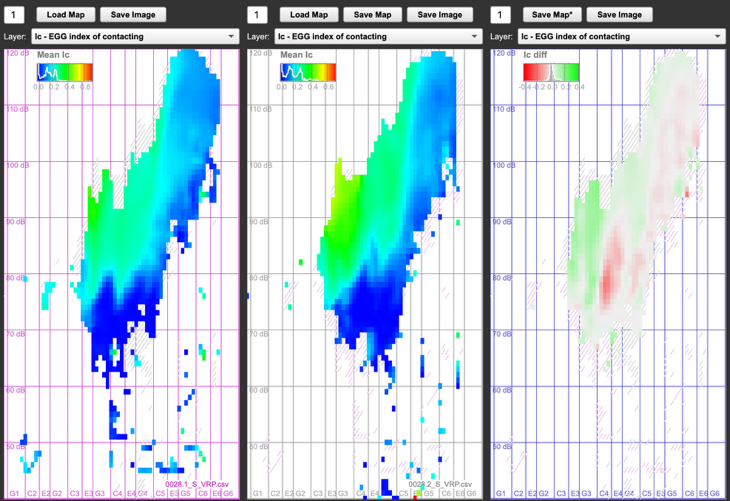Click Save Map in the middle panel

pyautogui.click(x=372, y=15)
